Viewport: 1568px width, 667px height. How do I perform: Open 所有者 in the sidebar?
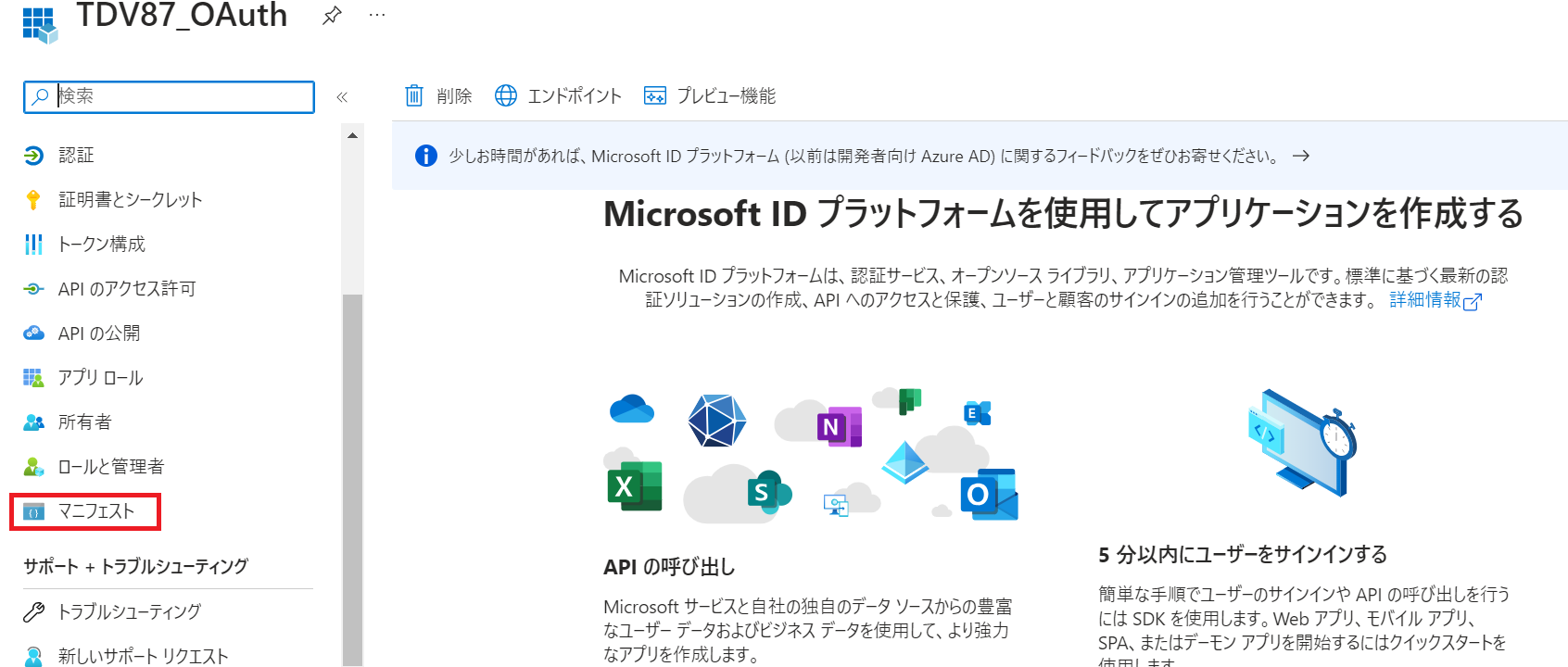click(84, 422)
